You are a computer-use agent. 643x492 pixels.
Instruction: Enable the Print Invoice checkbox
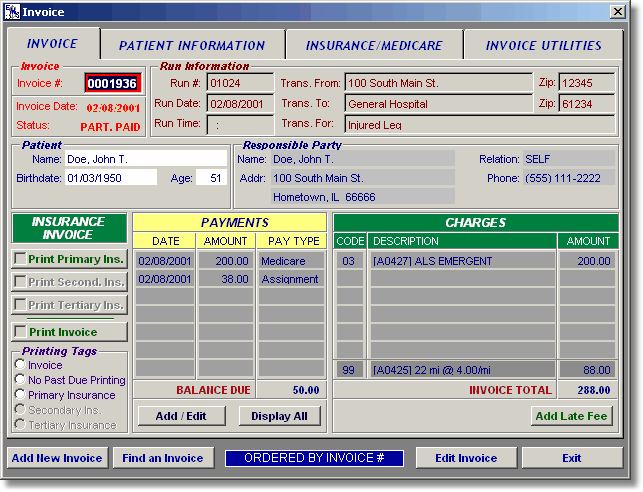click(x=21, y=332)
